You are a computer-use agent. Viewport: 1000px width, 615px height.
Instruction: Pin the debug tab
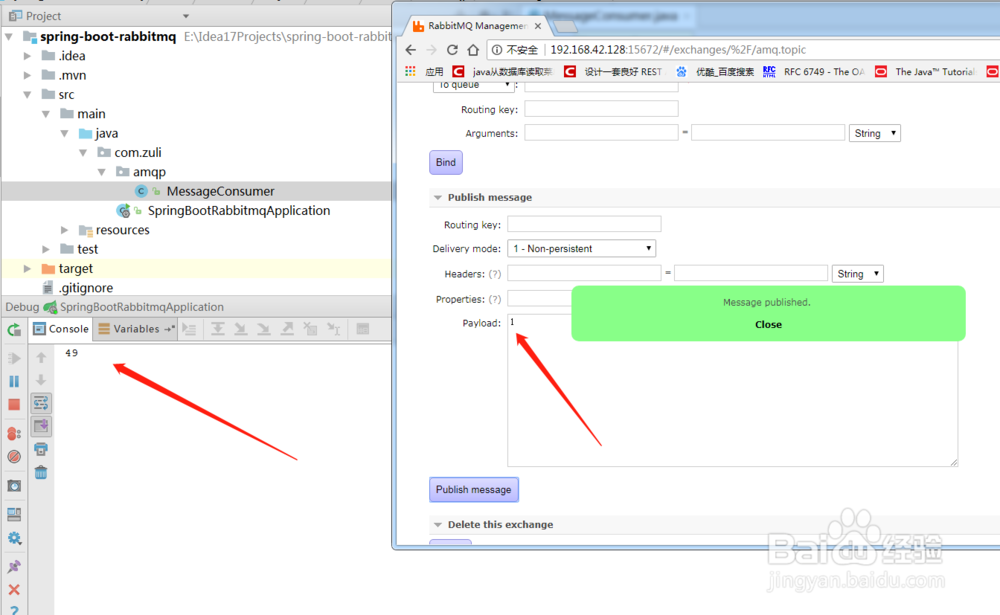(14, 567)
